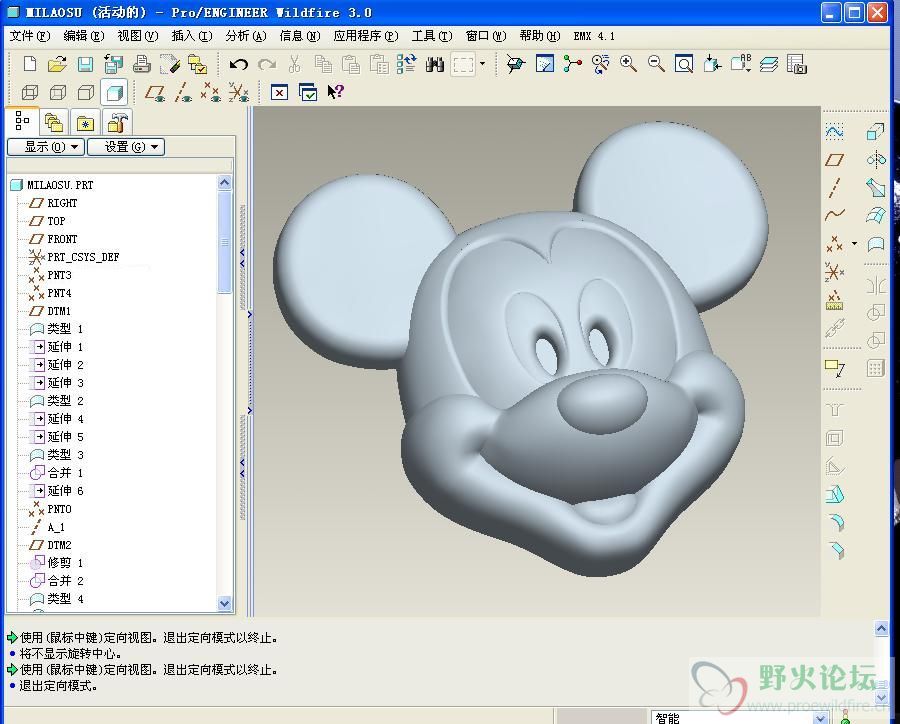Screen dimensions: 900x724
Task: Select feature 合并 1 in the model tree
Action: point(65,473)
